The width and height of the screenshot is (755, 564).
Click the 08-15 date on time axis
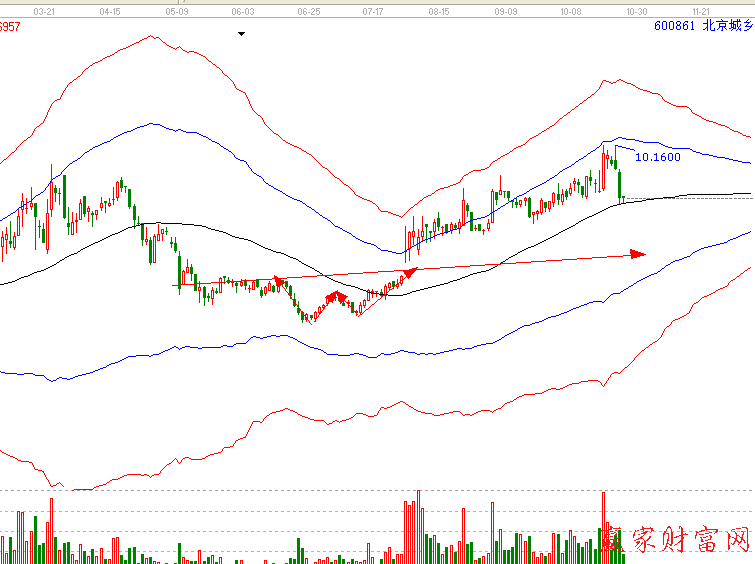click(439, 11)
